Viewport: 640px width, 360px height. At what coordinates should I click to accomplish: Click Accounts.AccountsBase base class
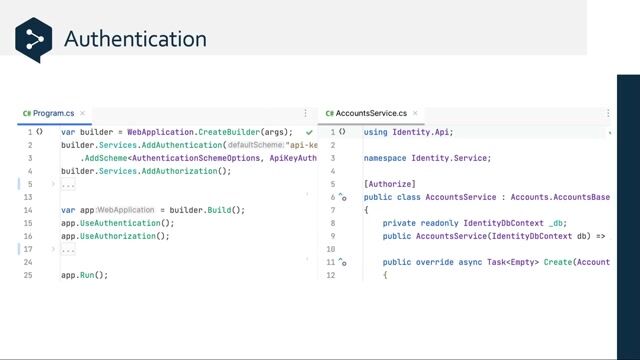560,197
